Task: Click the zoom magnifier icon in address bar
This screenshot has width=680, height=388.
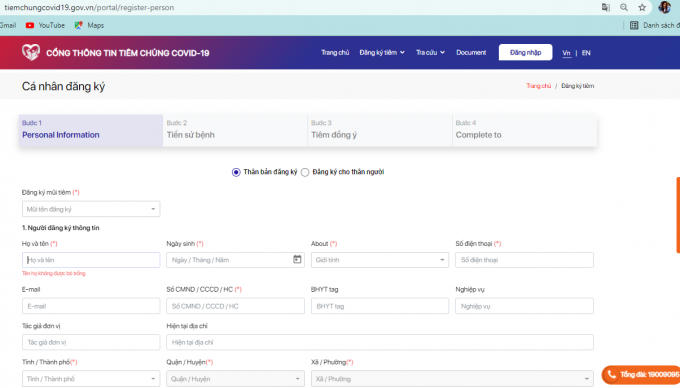Action: [624, 7]
